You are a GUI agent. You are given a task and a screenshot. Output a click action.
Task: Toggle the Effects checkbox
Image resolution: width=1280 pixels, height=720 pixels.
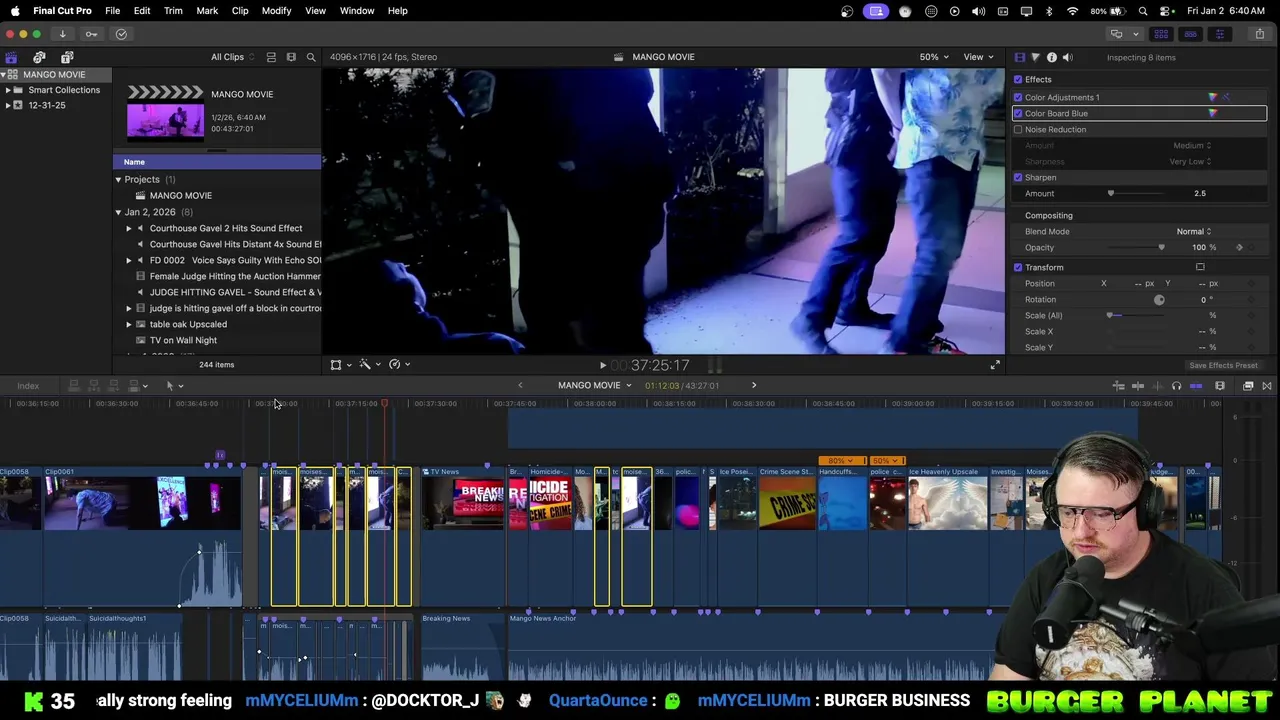[x=1018, y=79]
